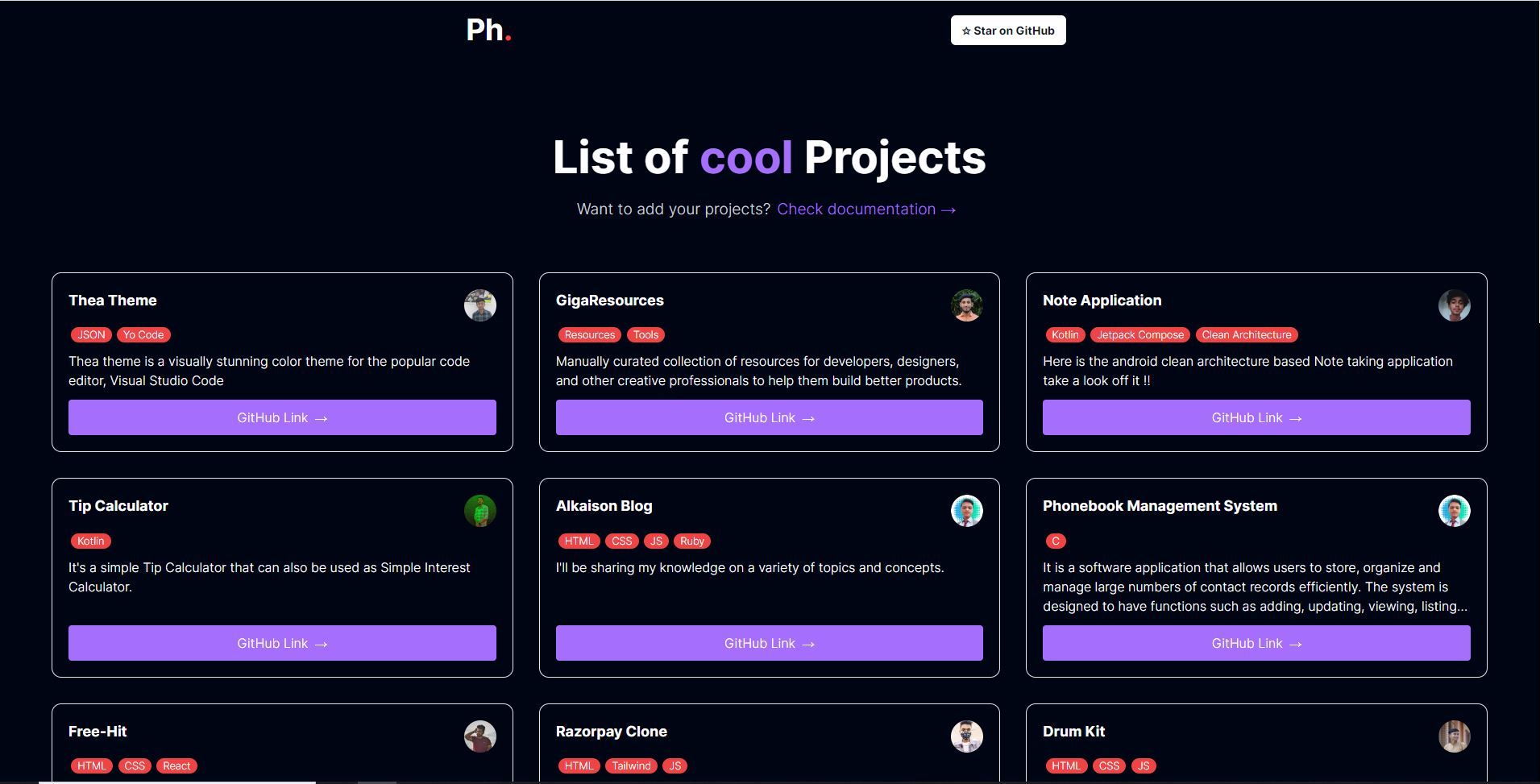Click GigaResources contributor's avatar
Image resolution: width=1540 pixels, height=784 pixels.
click(x=969, y=305)
